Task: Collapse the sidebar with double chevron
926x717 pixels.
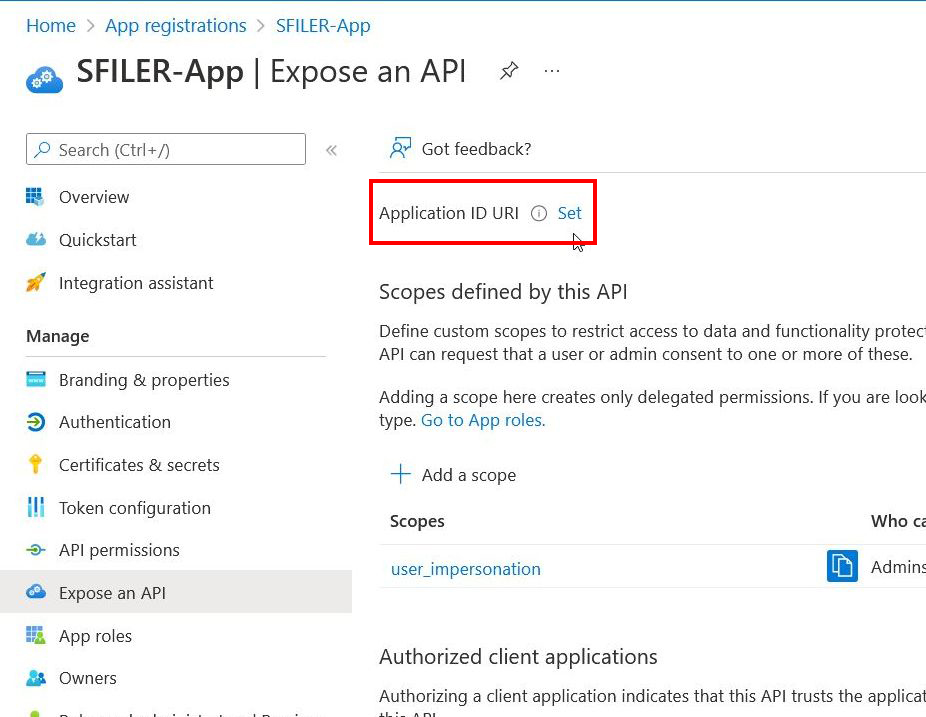Action: click(331, 150)
